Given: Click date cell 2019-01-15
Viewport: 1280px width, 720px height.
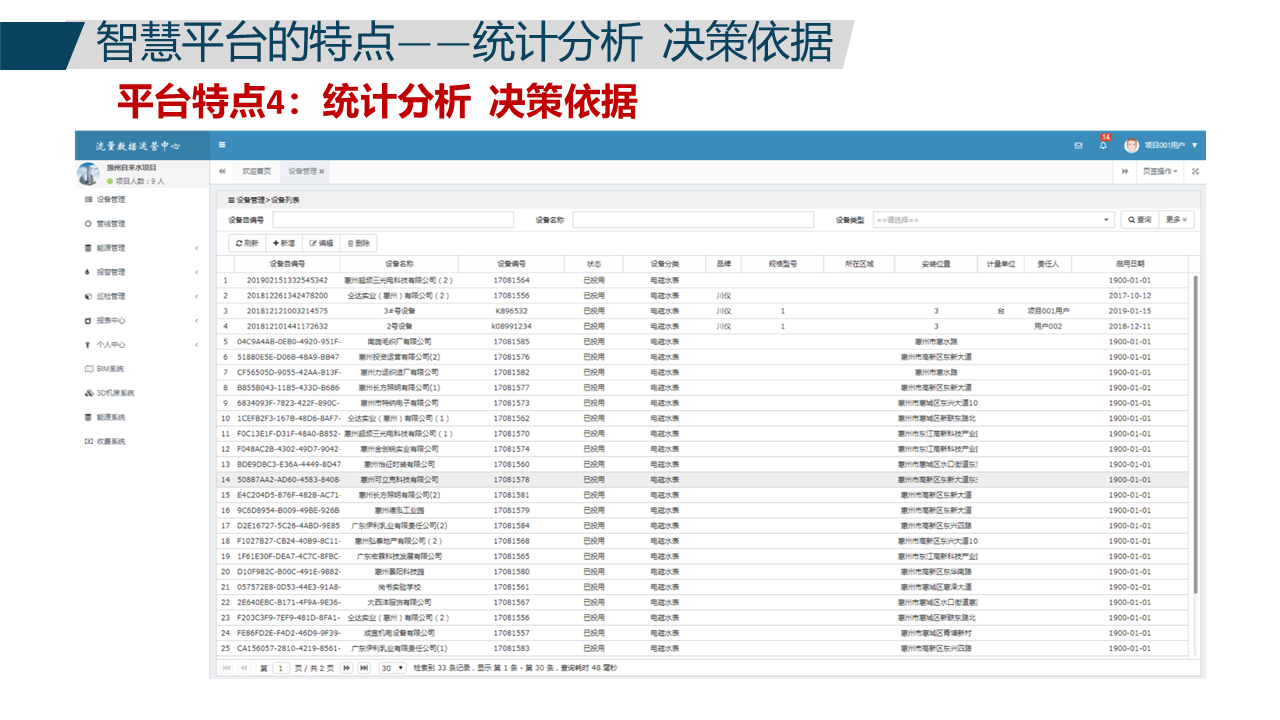Looking at the screenshot, I should 1130,311.
